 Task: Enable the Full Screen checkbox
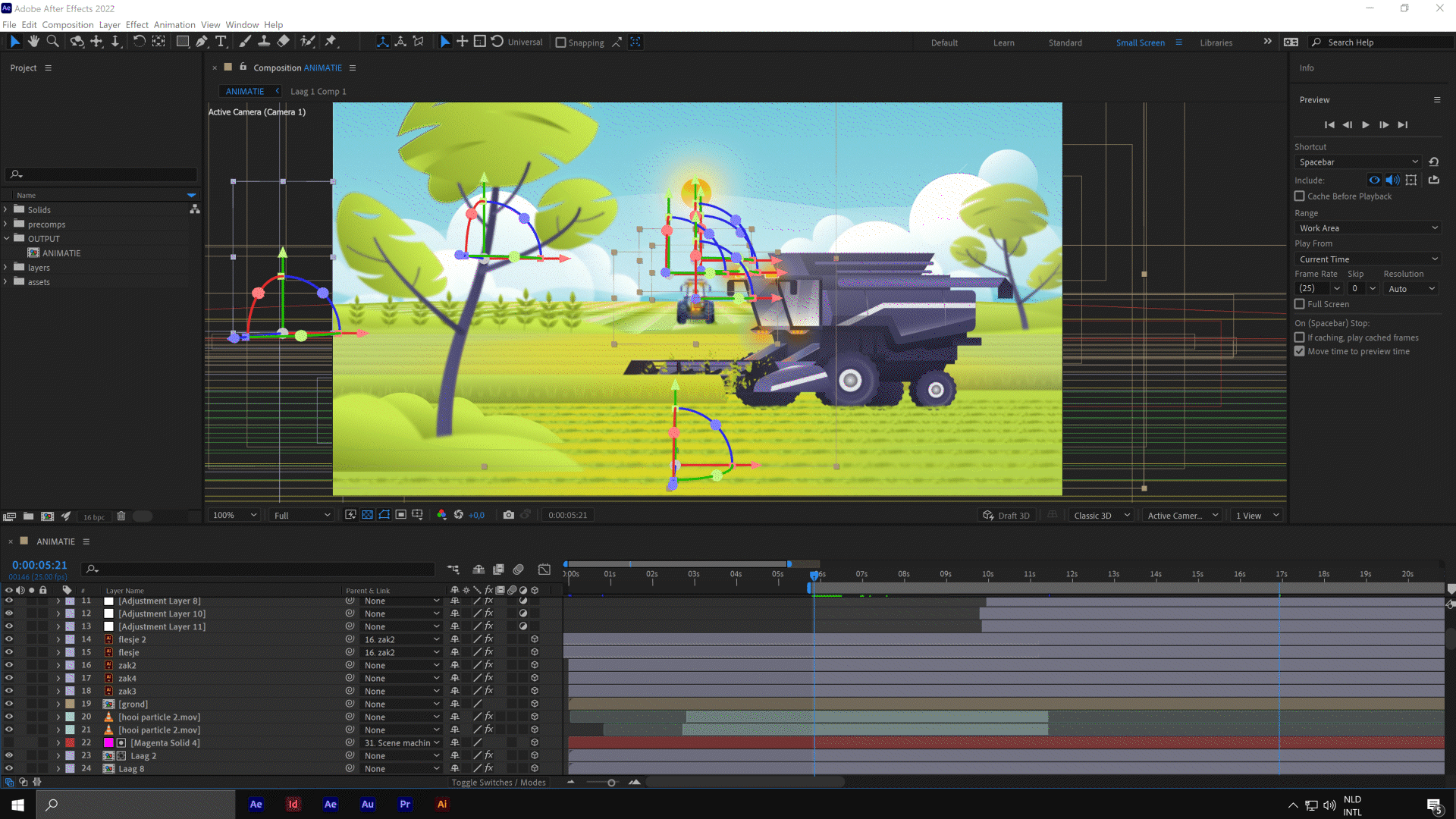(x=1300, y=304)
